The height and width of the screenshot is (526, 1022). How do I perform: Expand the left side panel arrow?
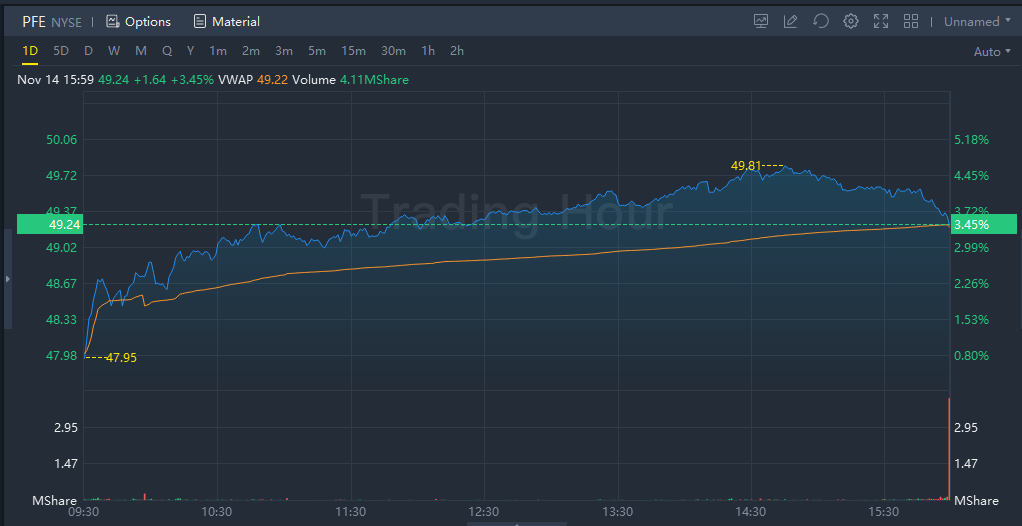click(8, 279)
